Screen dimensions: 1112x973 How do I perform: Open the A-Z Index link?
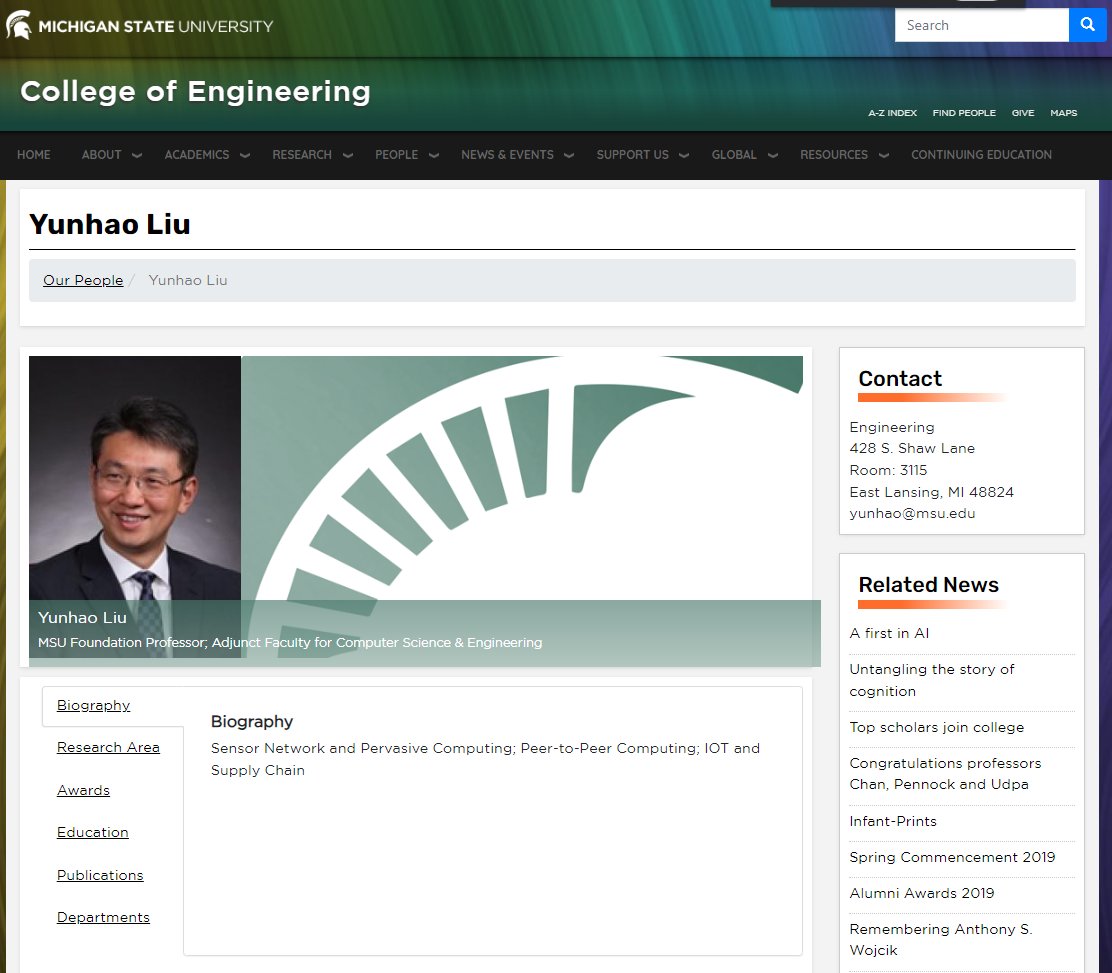892,113
